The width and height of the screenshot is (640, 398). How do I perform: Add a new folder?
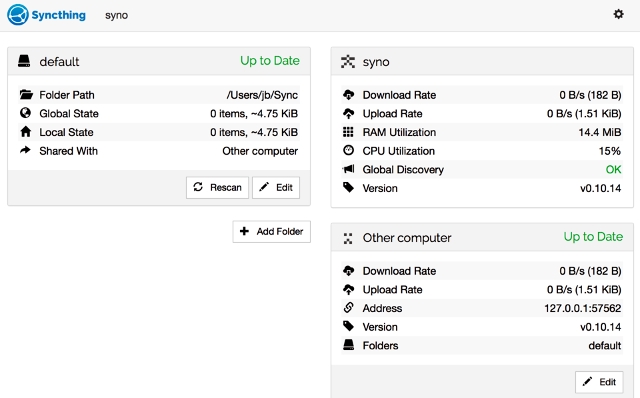tap(271, 231)
